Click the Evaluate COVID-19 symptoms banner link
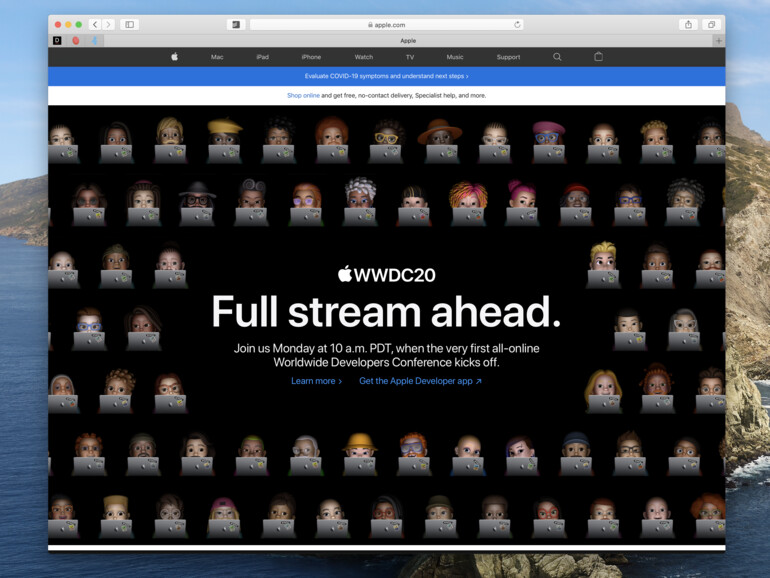 pyautogui.click(x=386, y=76)
